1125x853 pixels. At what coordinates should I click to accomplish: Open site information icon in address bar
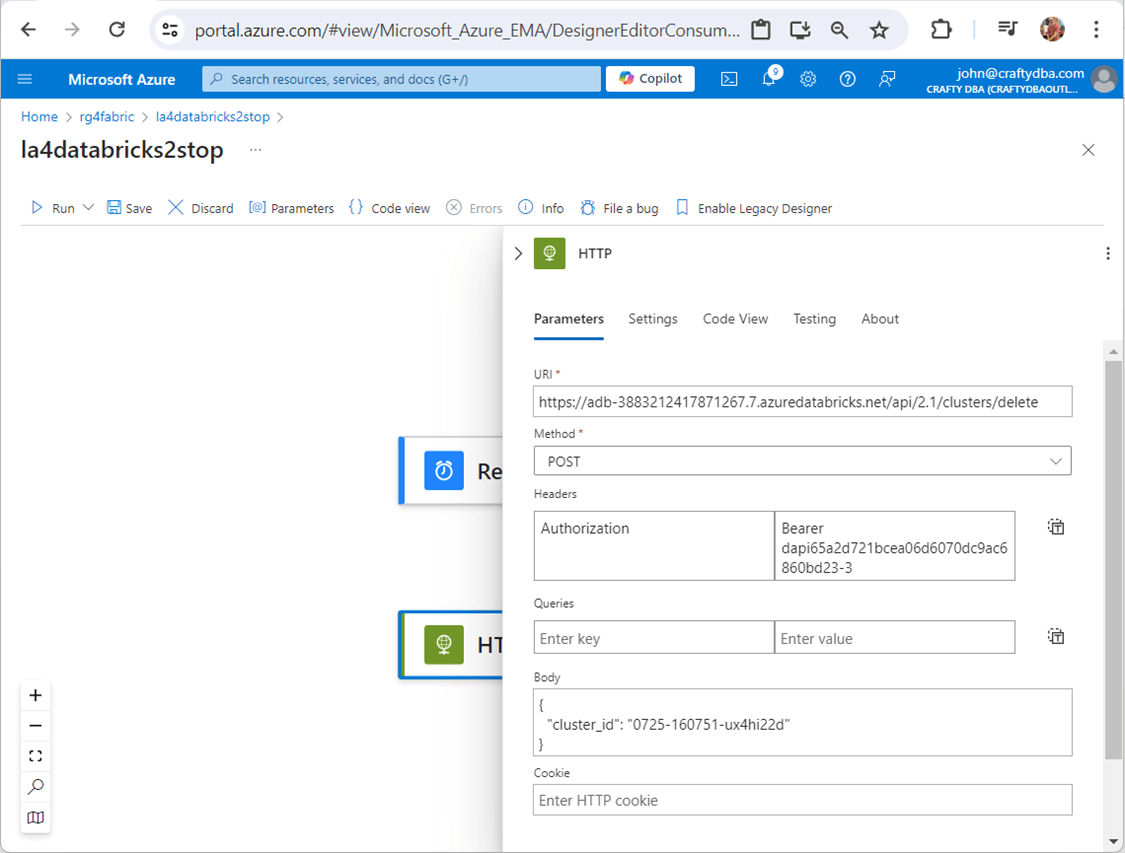tap(170, 30)
